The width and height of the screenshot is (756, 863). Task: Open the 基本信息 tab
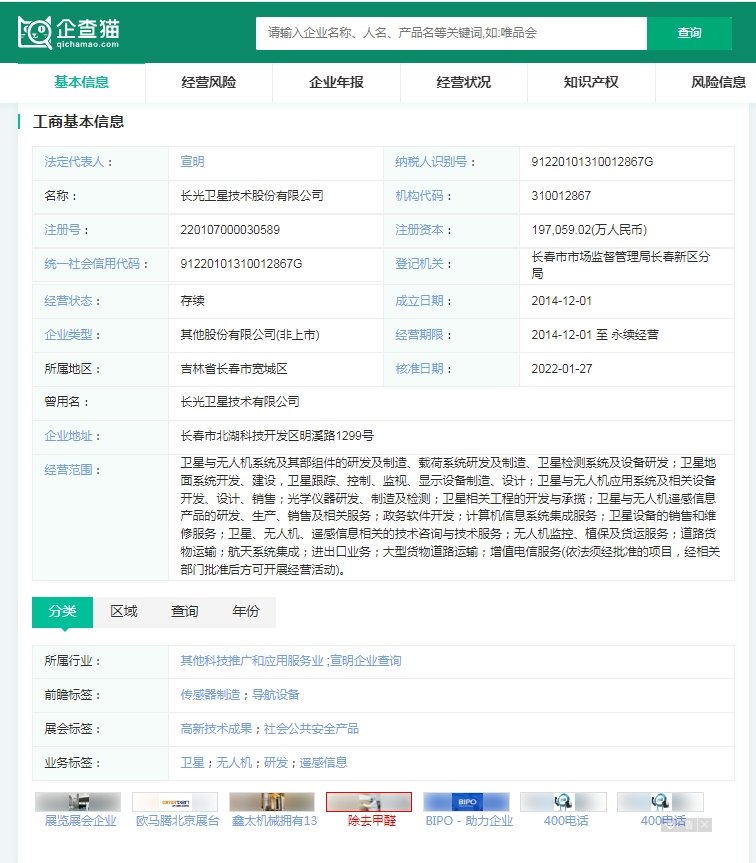coord(81,83)
